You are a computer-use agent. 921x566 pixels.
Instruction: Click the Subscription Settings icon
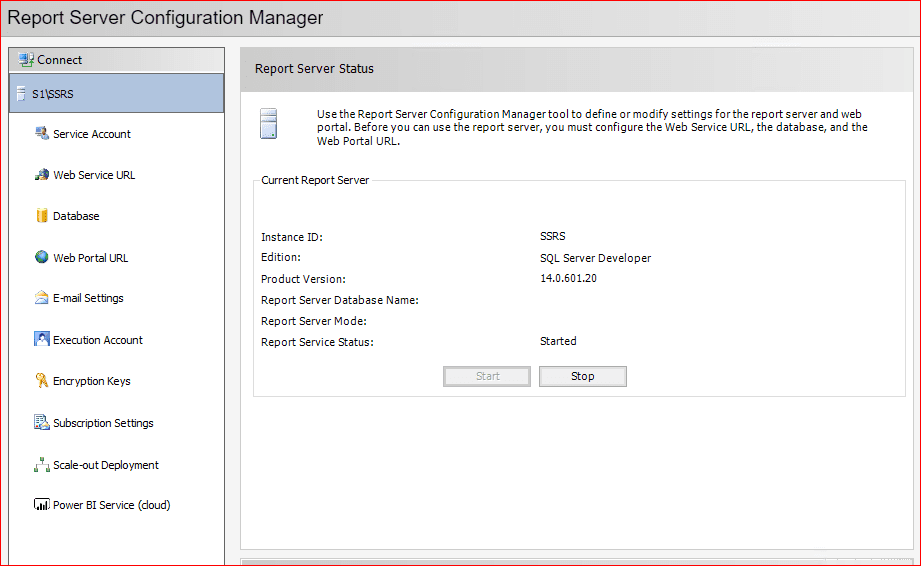pyautogui.click(x=42, y=423)
